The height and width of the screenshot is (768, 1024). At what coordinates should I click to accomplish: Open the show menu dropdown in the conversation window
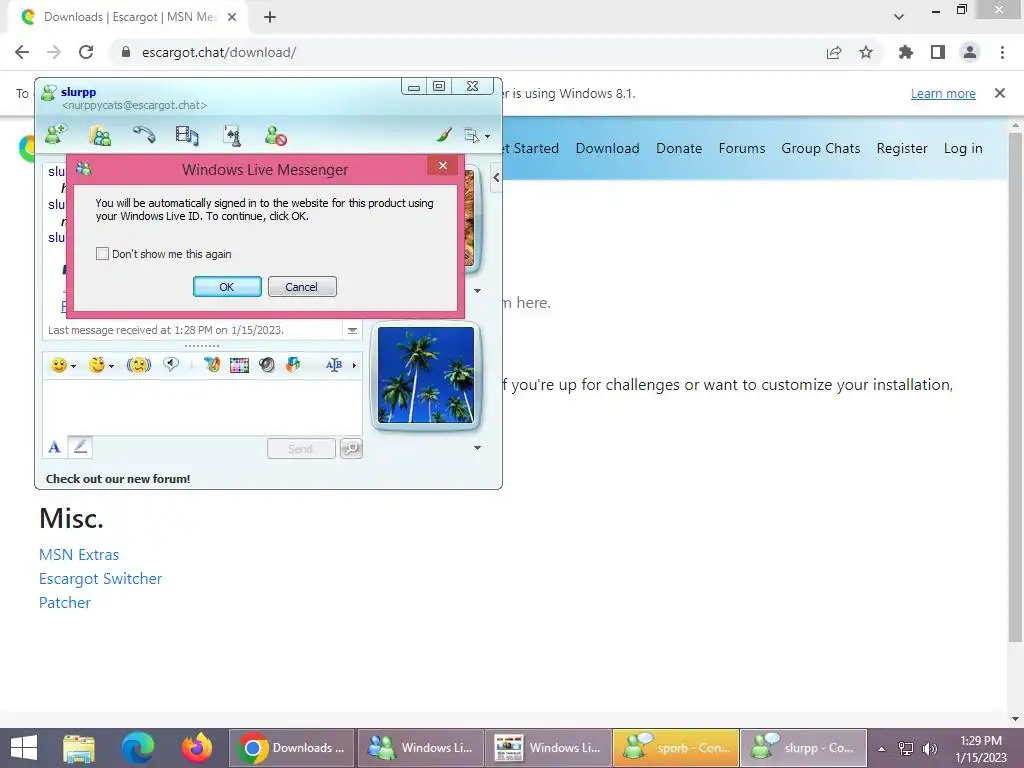click(477, 136)
